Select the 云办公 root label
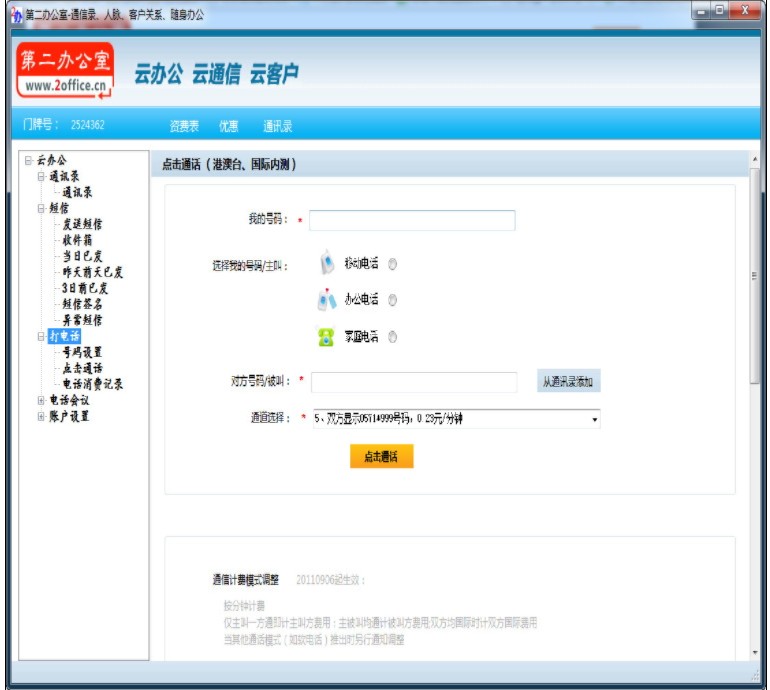 pyautogui.click(x=52, y=160)
